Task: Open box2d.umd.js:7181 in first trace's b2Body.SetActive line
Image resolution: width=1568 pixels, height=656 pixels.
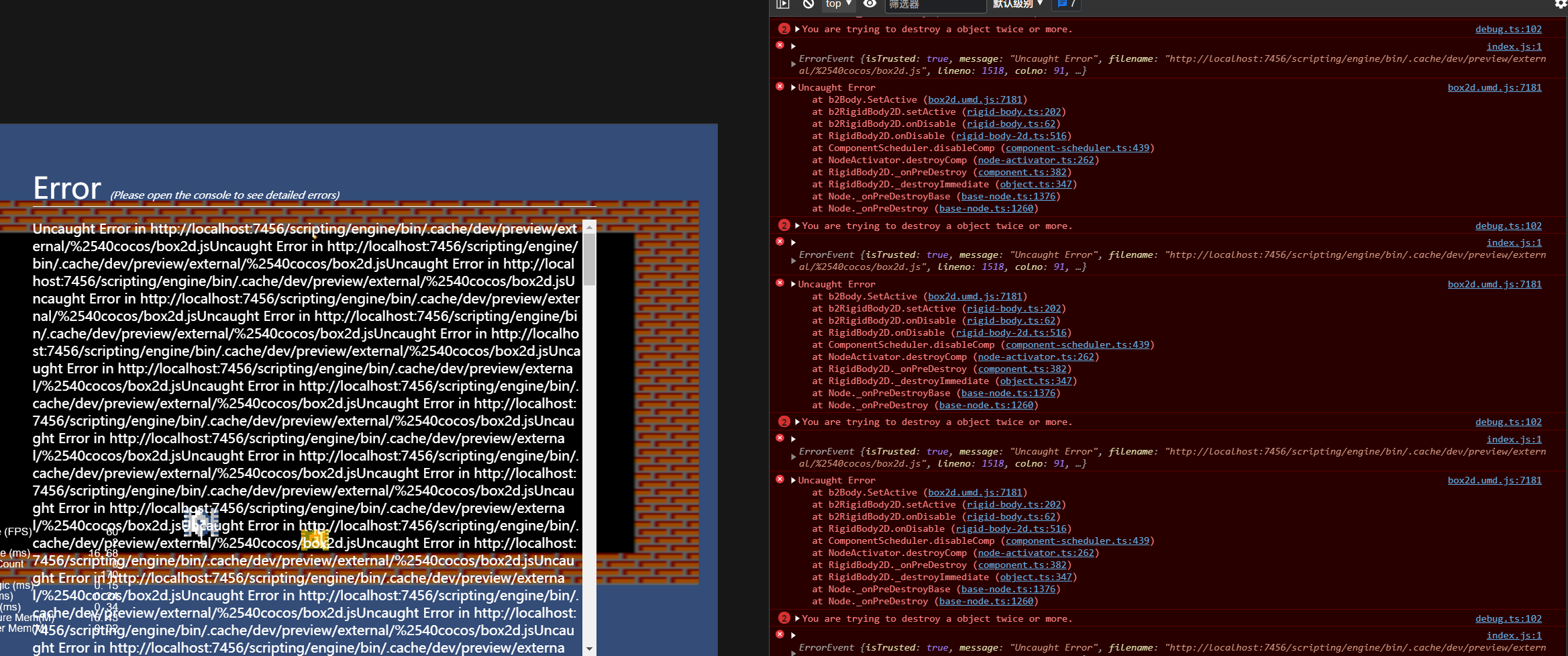Action: click(x=975, y=100)
